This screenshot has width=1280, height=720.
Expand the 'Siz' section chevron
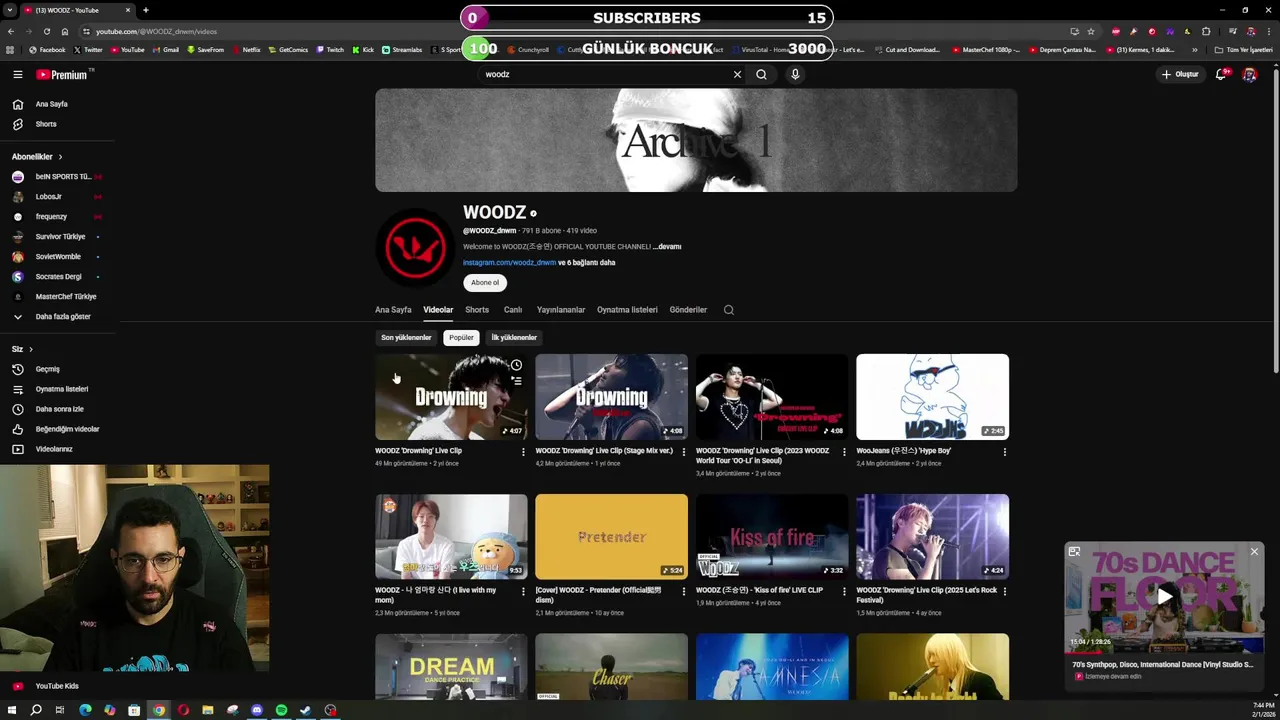pos(31,349)
